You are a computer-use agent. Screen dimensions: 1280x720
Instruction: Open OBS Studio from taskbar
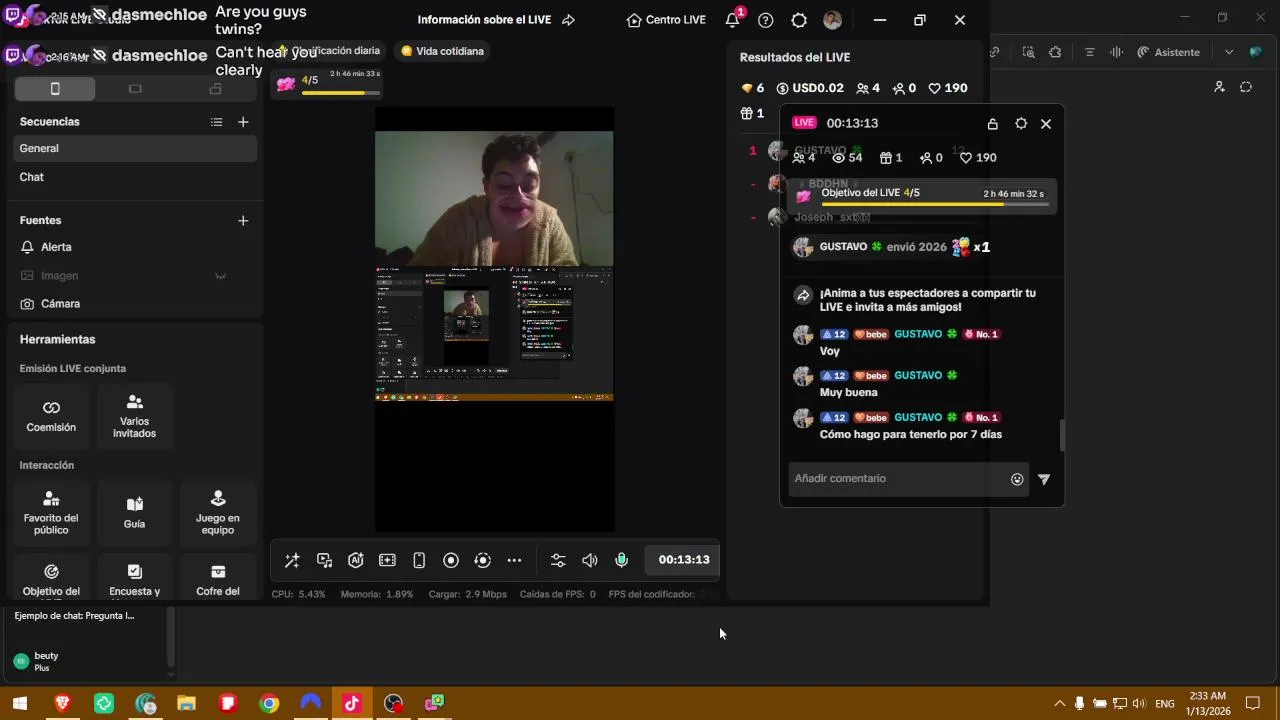click(x=393, y=703)
